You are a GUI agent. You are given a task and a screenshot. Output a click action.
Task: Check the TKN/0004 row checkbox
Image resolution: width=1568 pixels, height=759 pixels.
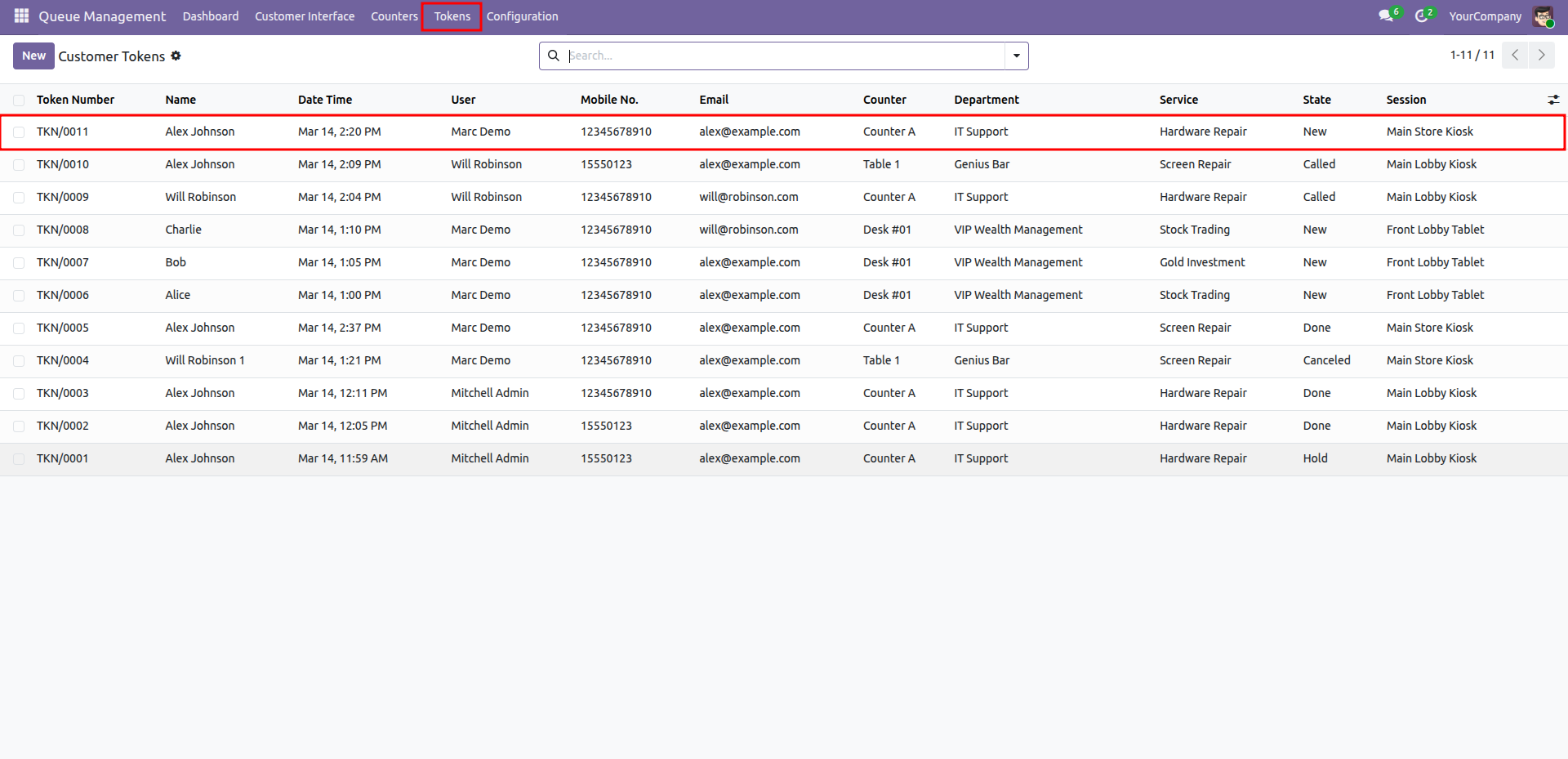click(19, 360)
